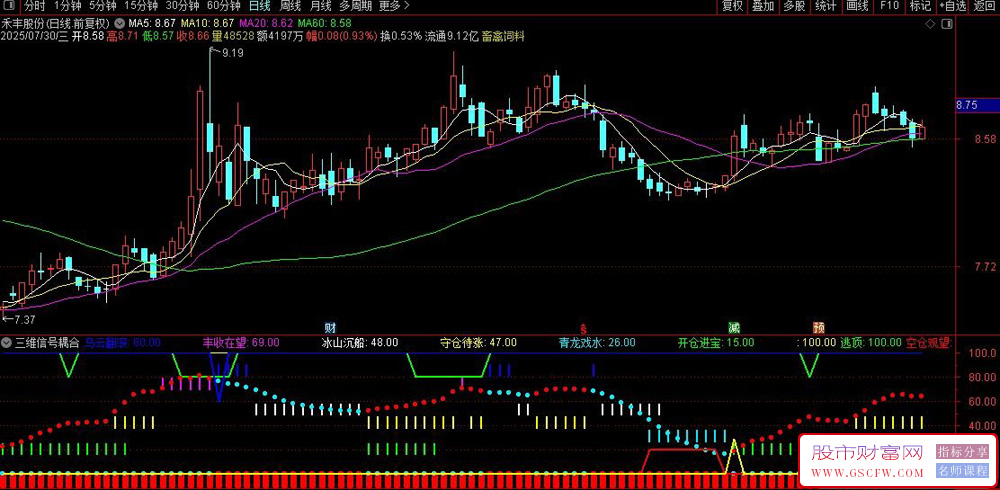This screenshot has width=1000, height=490.
Task: Toggle the right side panel icon
Action: 947,24
